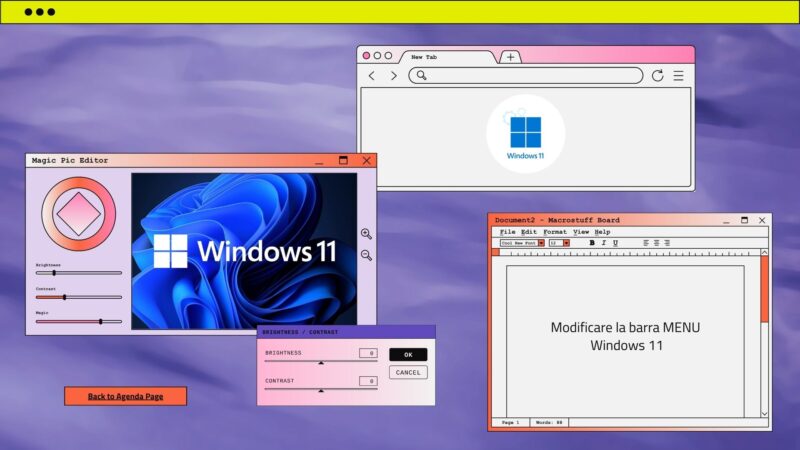Screen dimensions: 800x450
Task: Click the Windows 11 wallpaper in Magic Pic Editor
Action: 244,251
